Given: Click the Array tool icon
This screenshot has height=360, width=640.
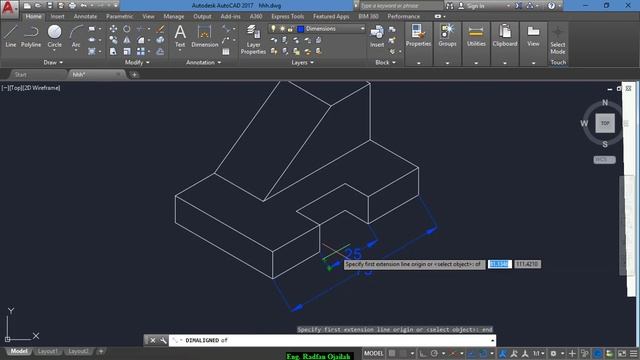Looking at the screenshot, I should (141, 51).
